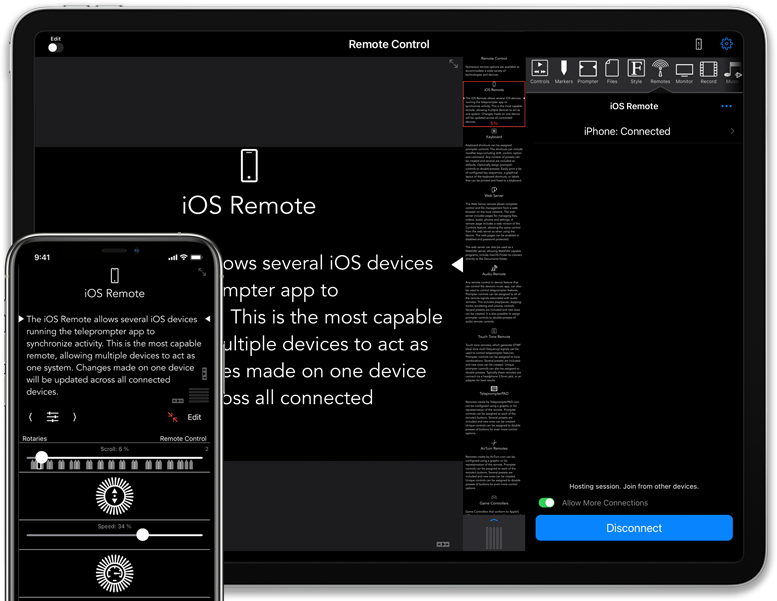Image resolution: width=777 pixels, height=601 pixels.
Task: Click the iPad prompter bottom layout icon
Action: 443,544
